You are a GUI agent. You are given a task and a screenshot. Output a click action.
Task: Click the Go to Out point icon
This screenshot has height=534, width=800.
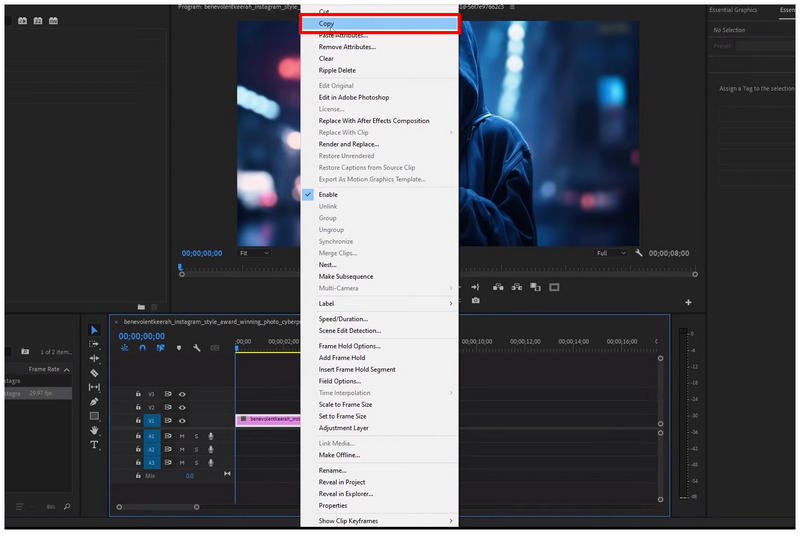[x=475, y=287]
